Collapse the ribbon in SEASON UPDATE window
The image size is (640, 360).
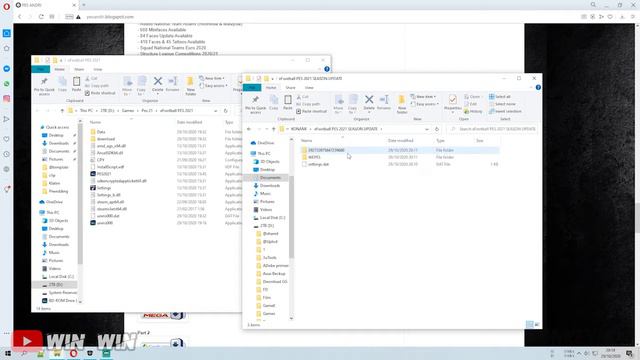531,87
